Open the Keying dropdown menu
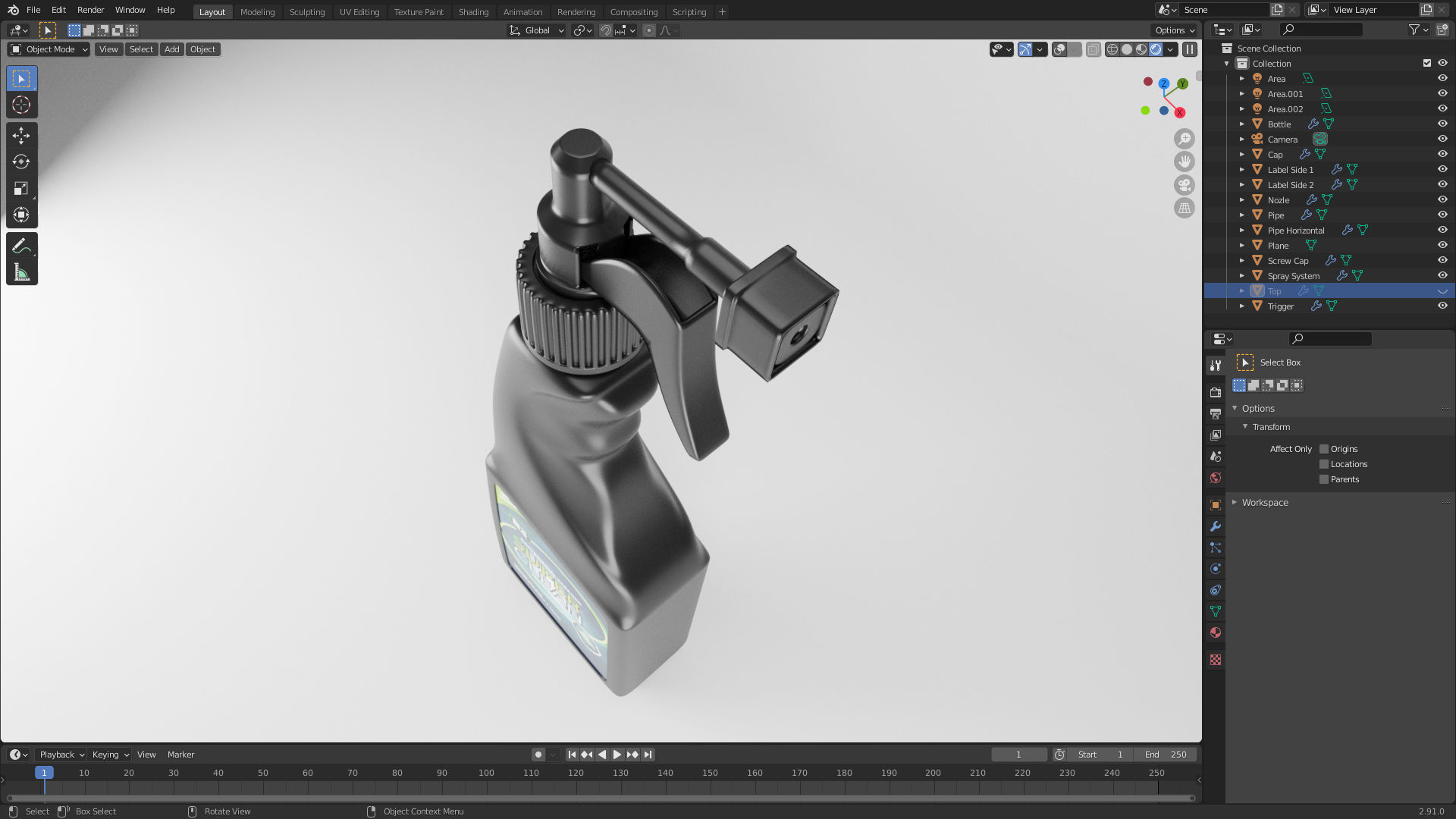 point(111,755)
